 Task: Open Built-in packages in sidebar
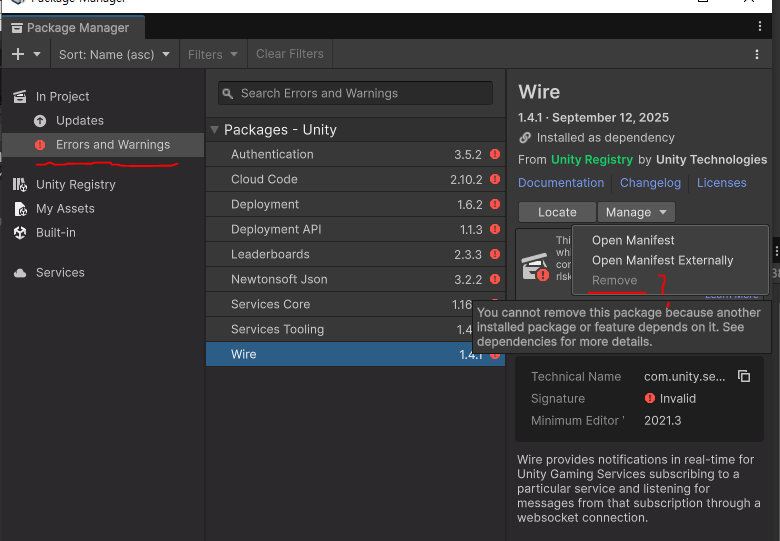tap(103, 232)
